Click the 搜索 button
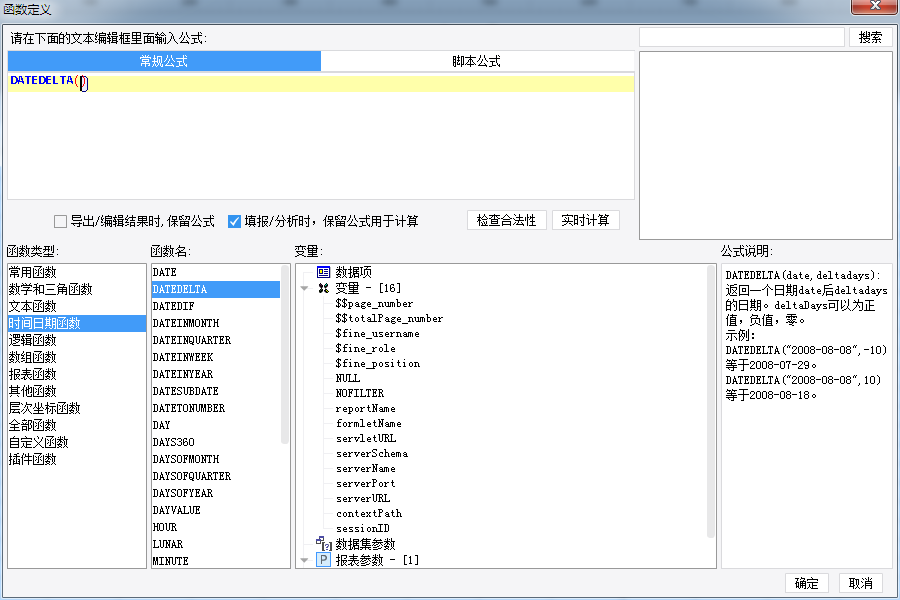The height and width of the screenshot is (600, 900). pyautogui.click(x=870, y=37)
